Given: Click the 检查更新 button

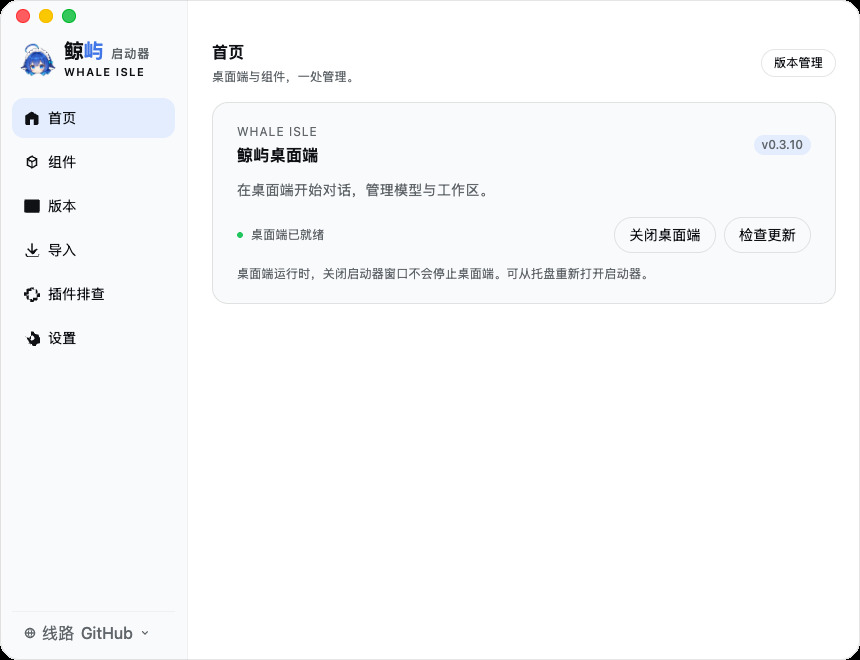Looking at the screenshot, I should (x=767, y=235).
